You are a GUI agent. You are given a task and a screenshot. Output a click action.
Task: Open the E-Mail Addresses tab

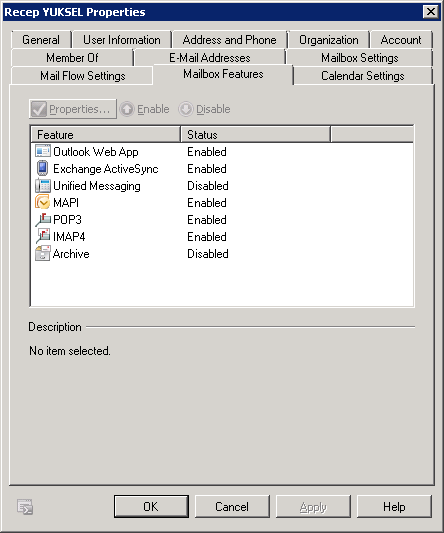(209, 58)
